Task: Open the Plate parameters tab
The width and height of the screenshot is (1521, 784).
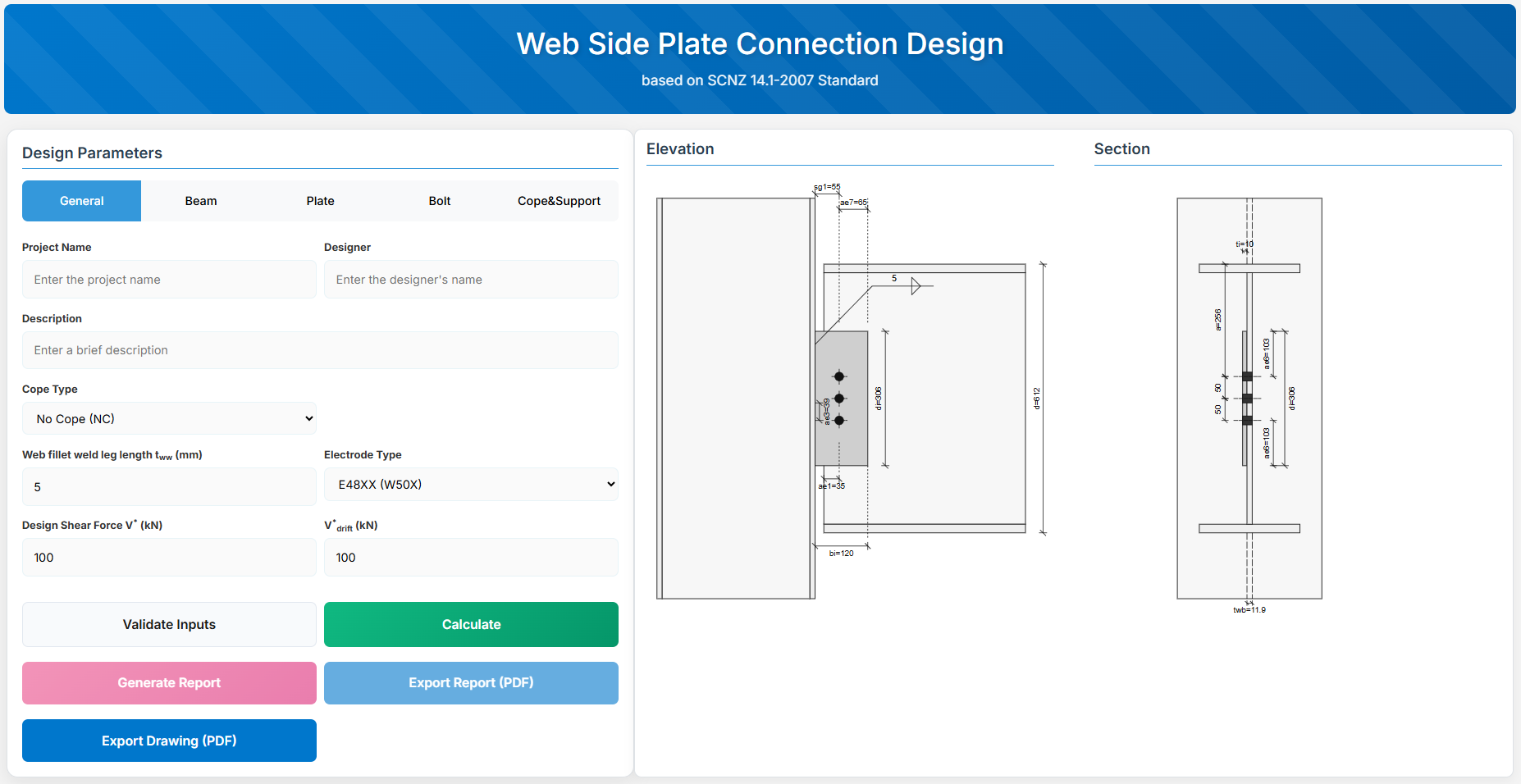Action: click(x=320, y=201)
